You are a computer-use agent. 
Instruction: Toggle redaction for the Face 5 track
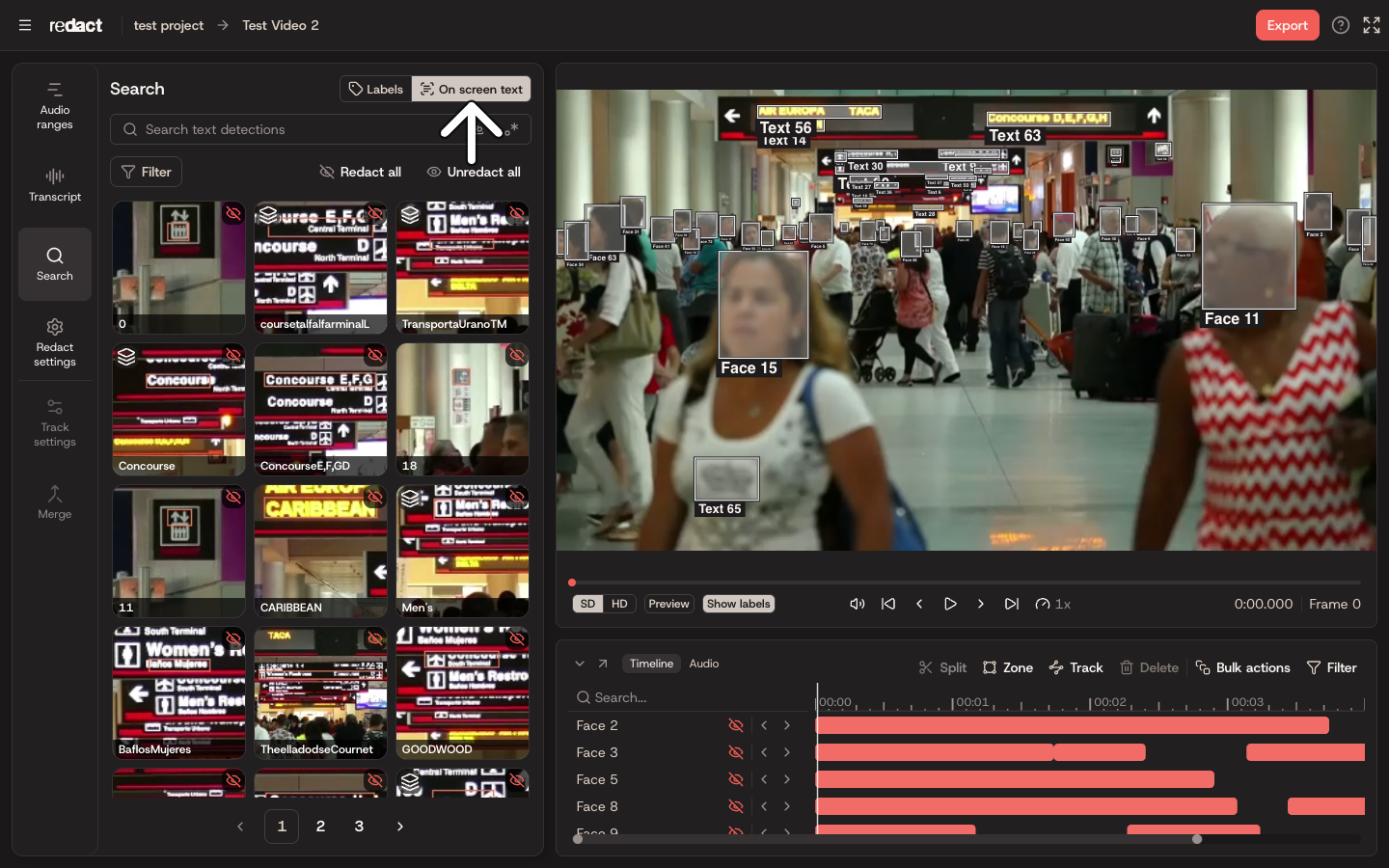click(736, 779)
